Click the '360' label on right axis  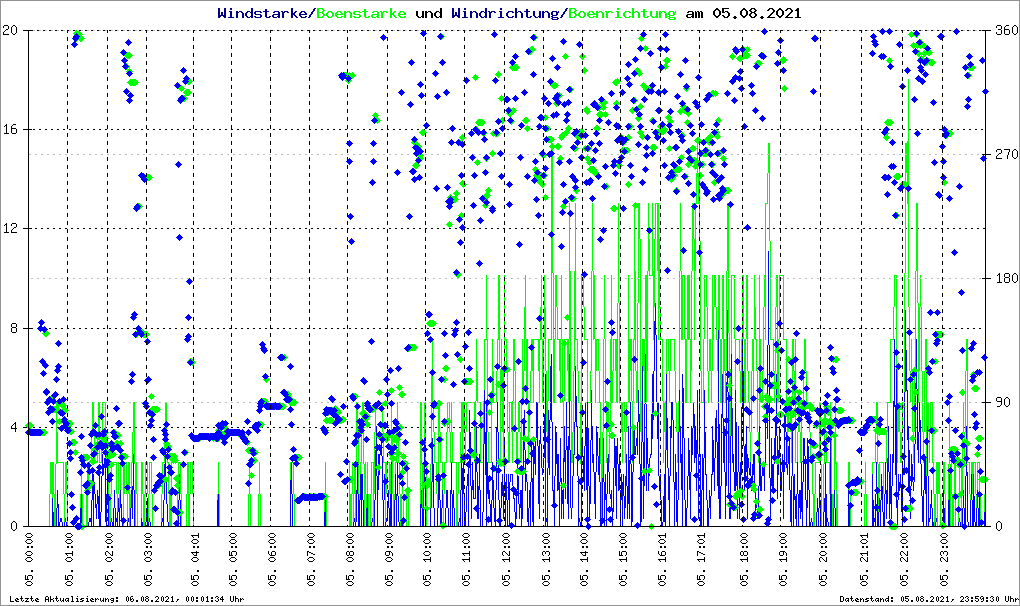[x=1003, y=30]
